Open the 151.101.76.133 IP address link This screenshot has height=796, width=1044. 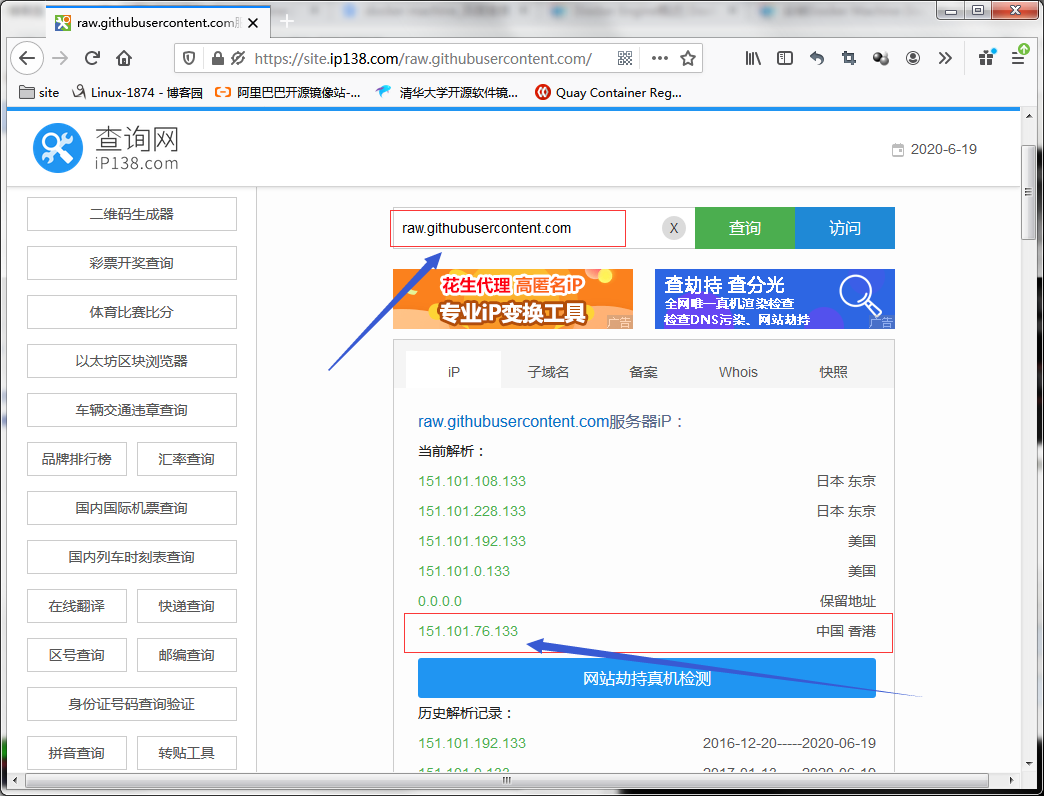point(468,631)
